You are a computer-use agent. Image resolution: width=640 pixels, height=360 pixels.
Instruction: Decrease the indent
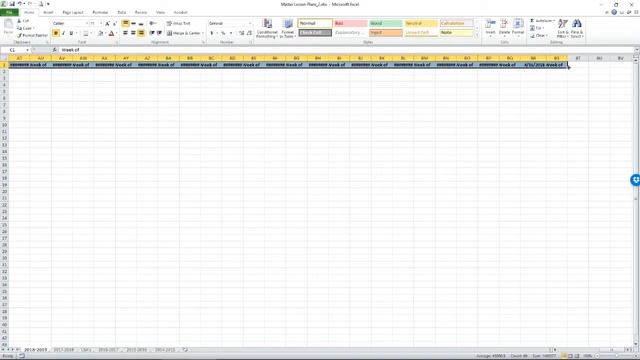[152, 33]
